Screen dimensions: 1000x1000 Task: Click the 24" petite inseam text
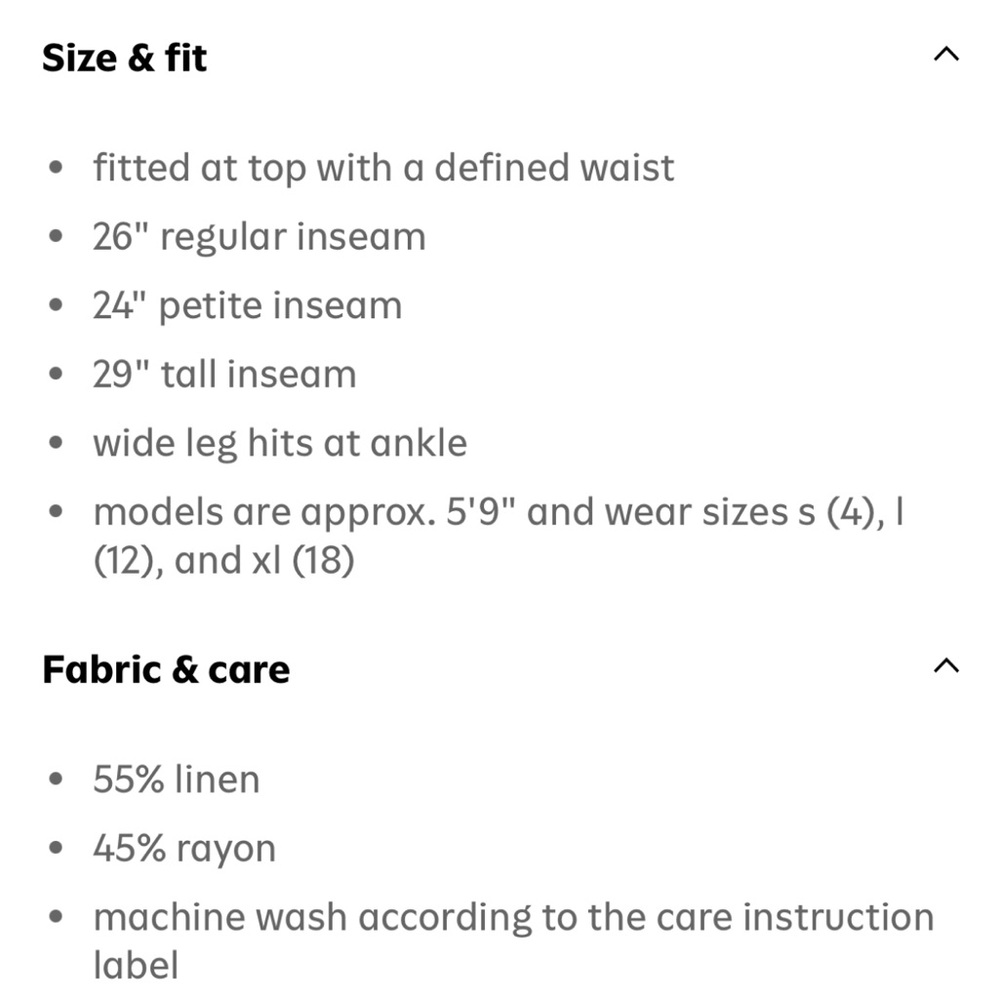pyautogui.click(x=247, y=305)
